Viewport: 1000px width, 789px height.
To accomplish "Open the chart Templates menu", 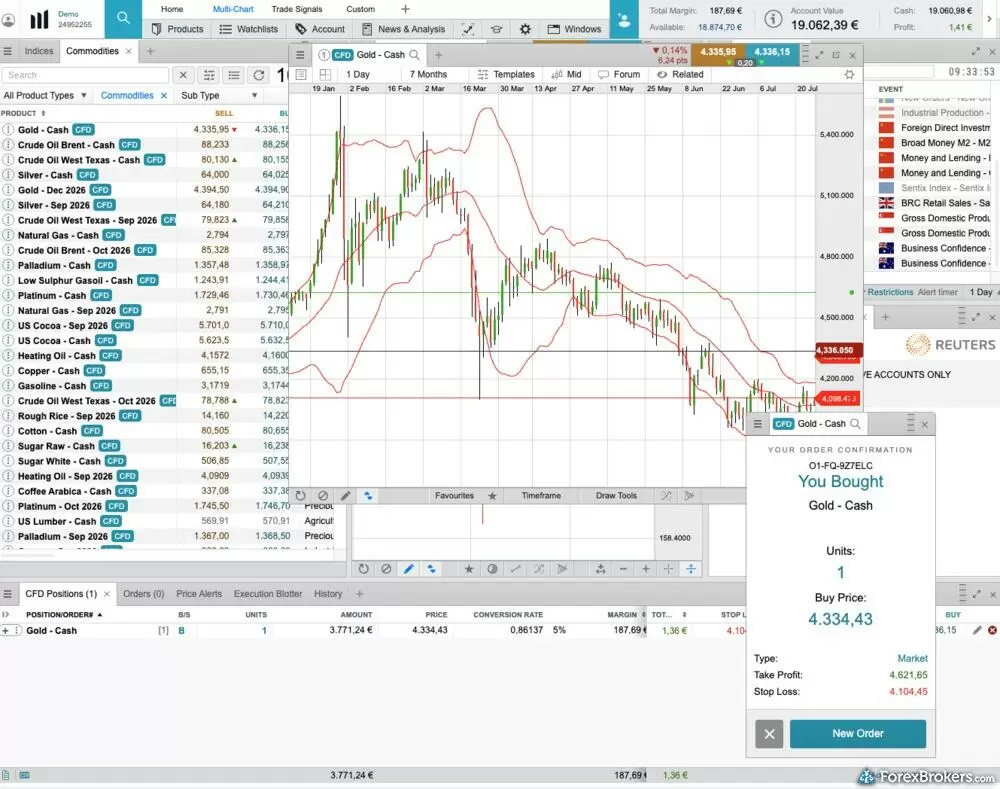I will click(x=507, y=75).
